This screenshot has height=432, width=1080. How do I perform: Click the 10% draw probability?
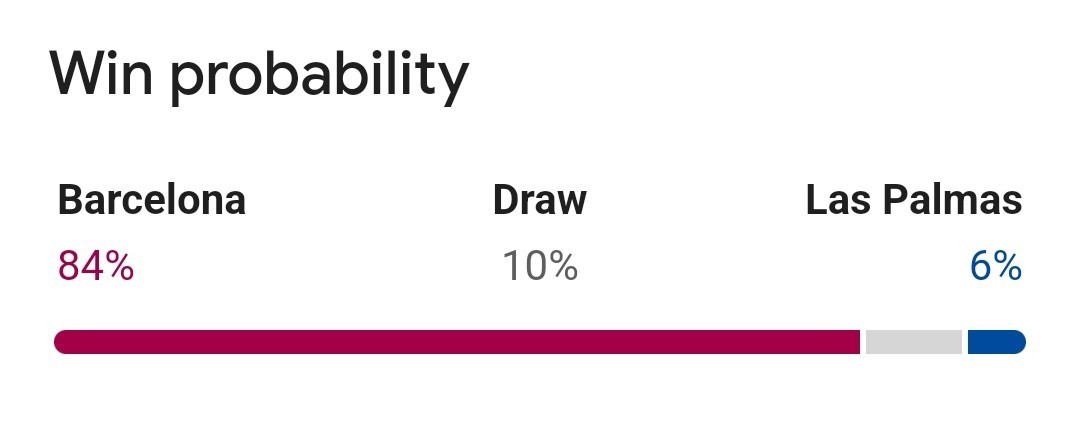coord(540,266)
